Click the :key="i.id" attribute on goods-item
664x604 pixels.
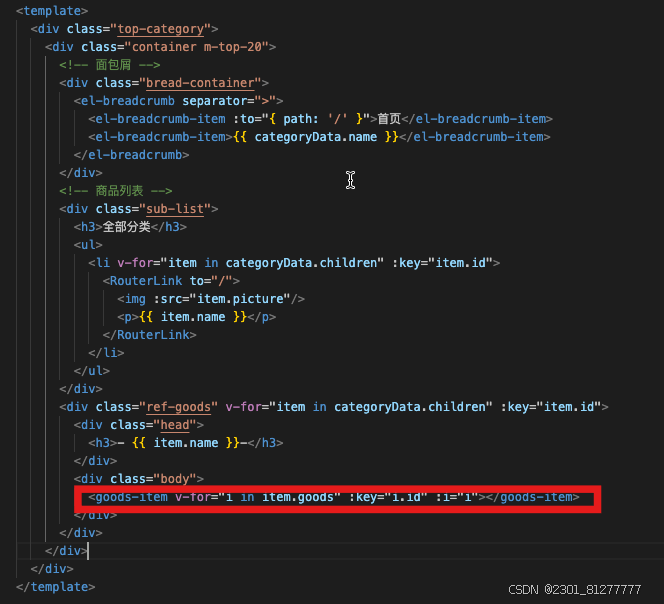[388, 497]
